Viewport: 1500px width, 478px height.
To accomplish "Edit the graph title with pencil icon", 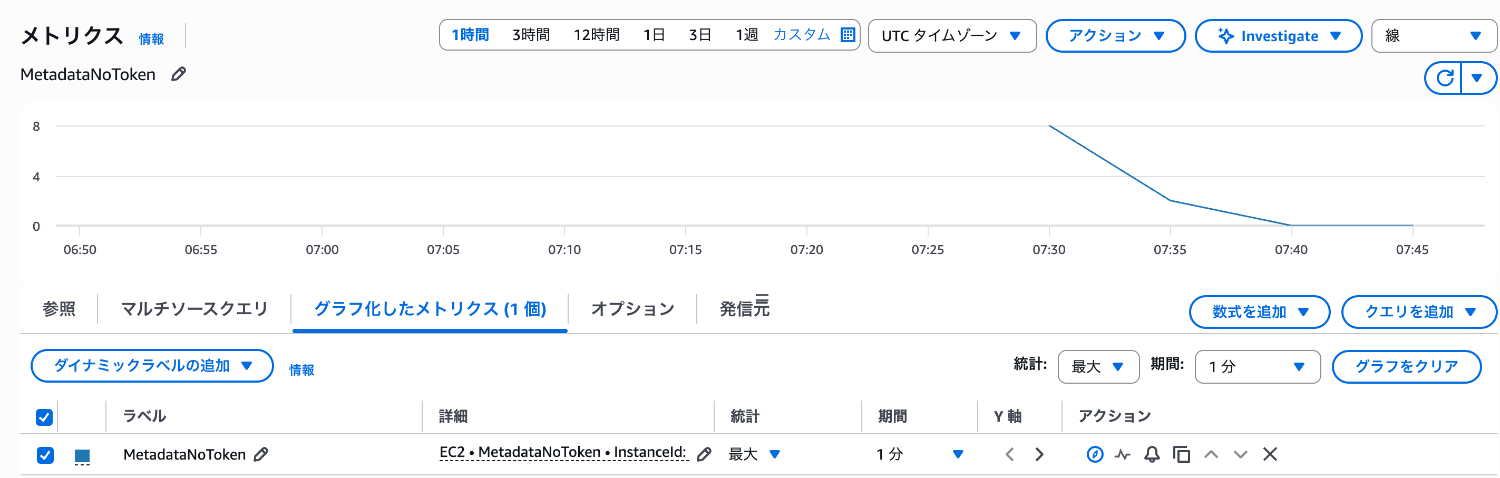I will point(179,74).
